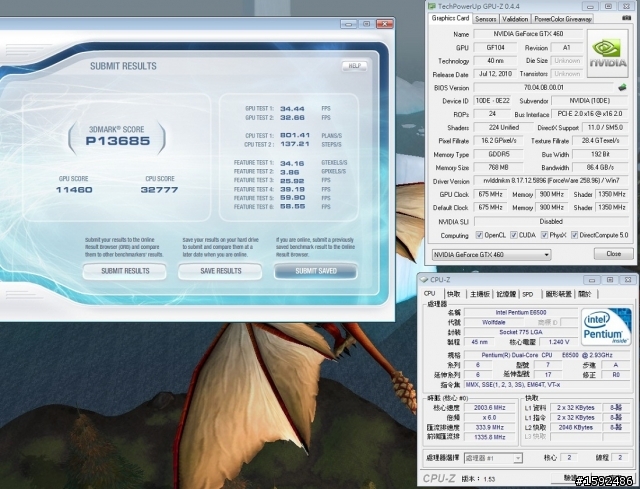Viewport: 640px width, 489px height.
Task: Click the Close button in GPU-Z
Action: click(x=613, y=254)
